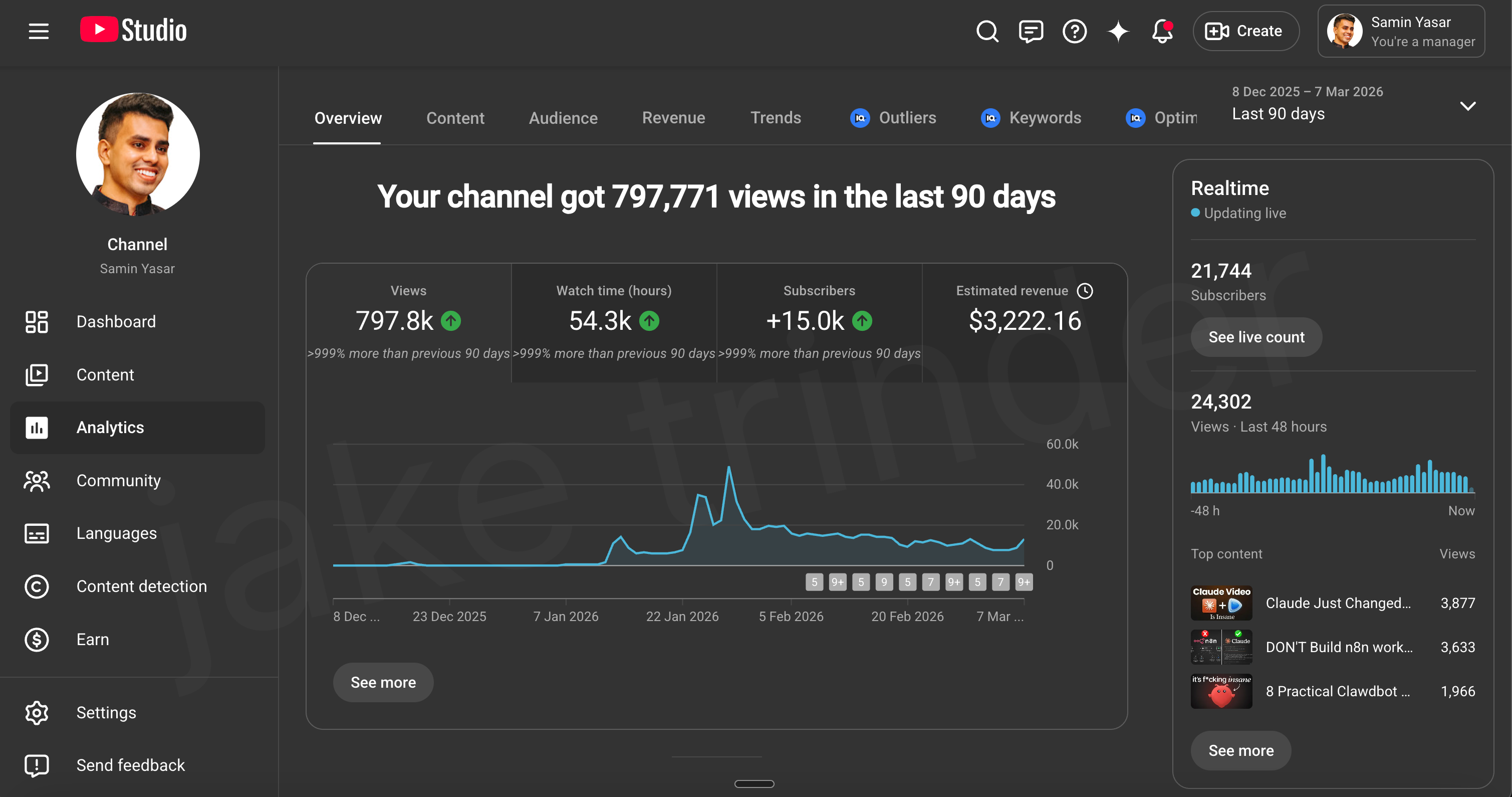Open the Earn section in the sidebar
The width and height of the screenshot is (1512, 797).
pyautogui.click(x=92, y=639)
